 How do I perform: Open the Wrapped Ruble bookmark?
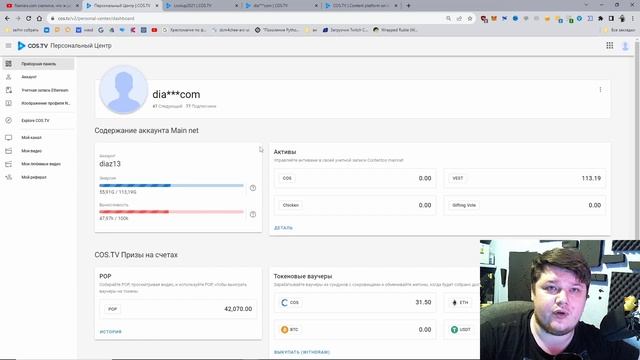(395, 30)
